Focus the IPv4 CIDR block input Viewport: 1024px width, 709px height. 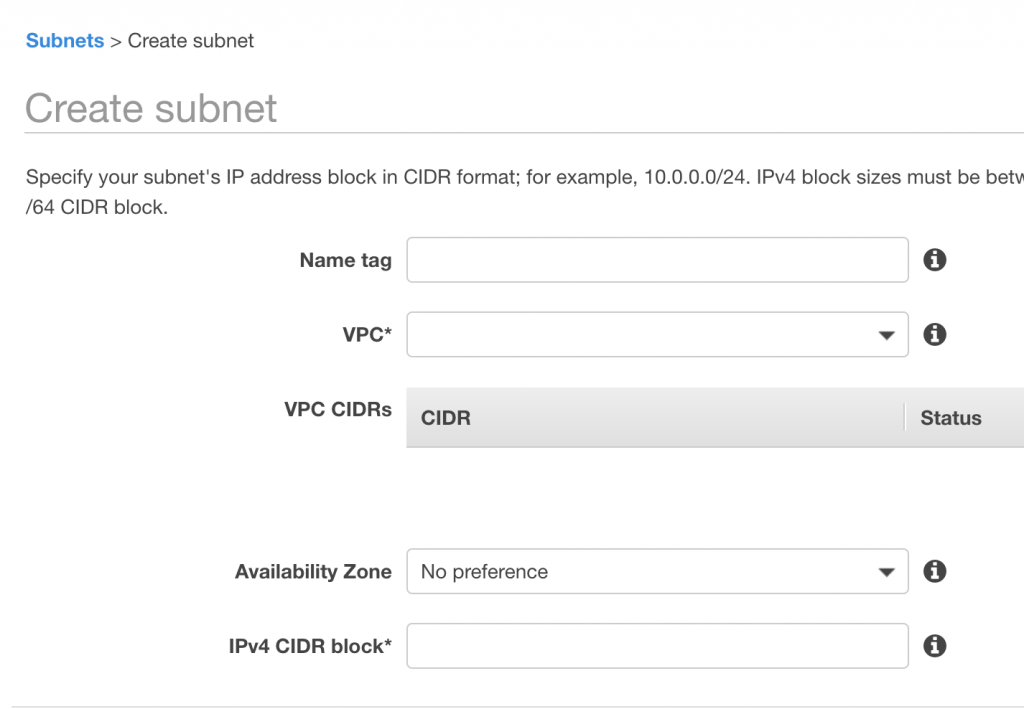[657, 646]
